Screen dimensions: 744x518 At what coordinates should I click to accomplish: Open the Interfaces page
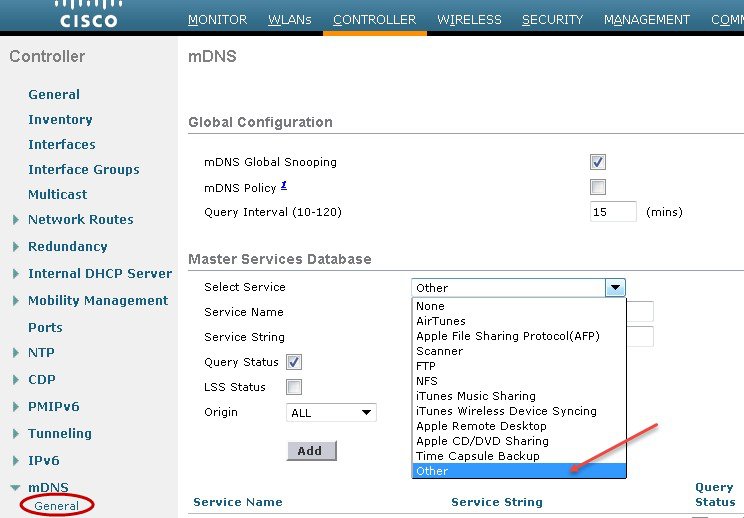click(62, 144)
